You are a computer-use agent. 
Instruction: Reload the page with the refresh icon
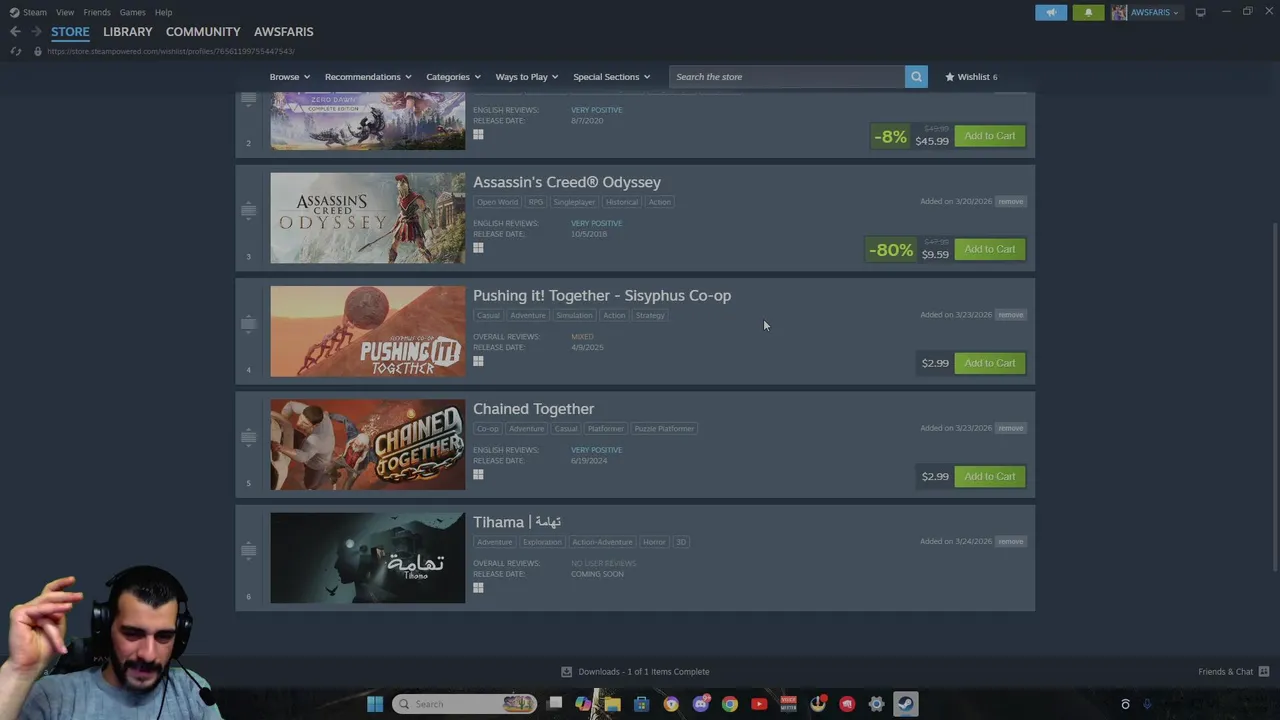click(x=15, y=51)
